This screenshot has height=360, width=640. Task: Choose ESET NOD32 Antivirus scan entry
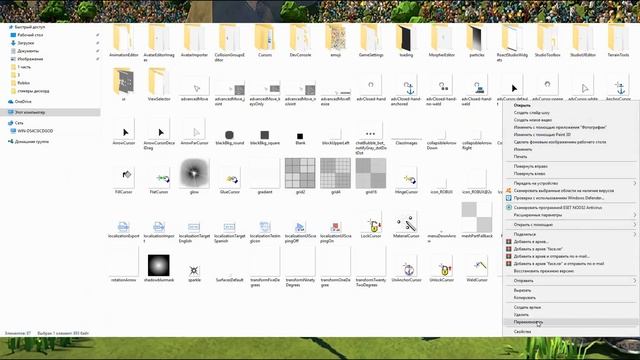(x=570, y=207)
